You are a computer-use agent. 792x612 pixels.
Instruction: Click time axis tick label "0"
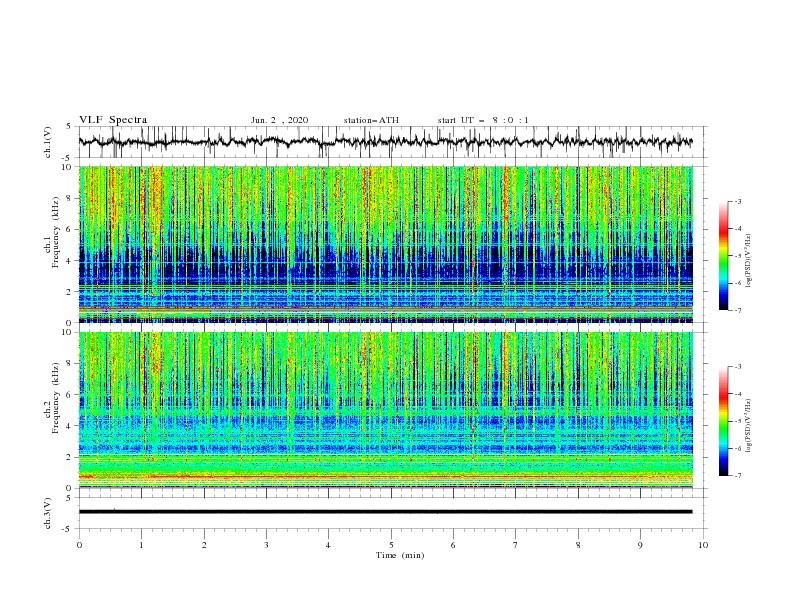point(79,545)
